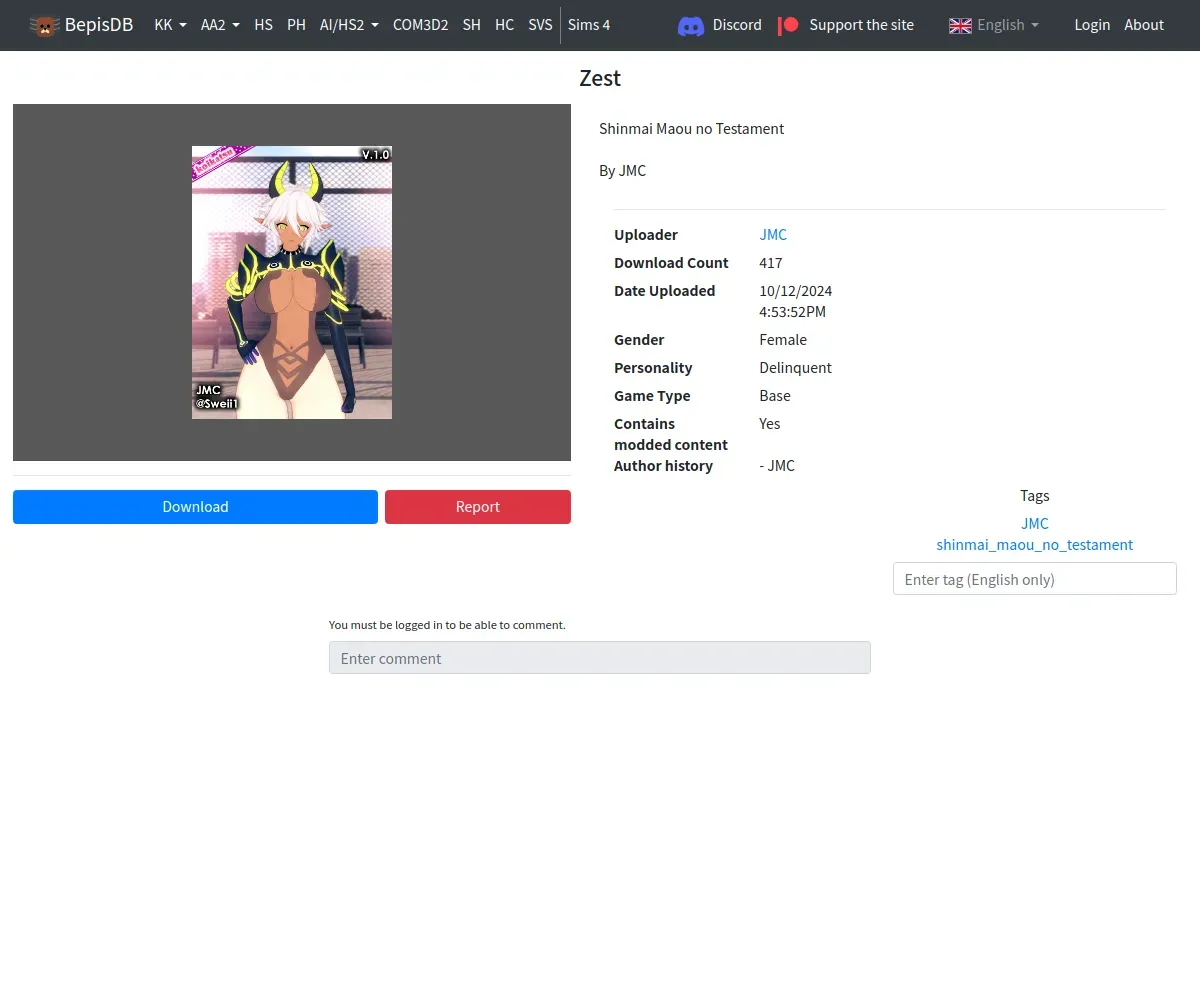Go to the HS section

[263, 25]
